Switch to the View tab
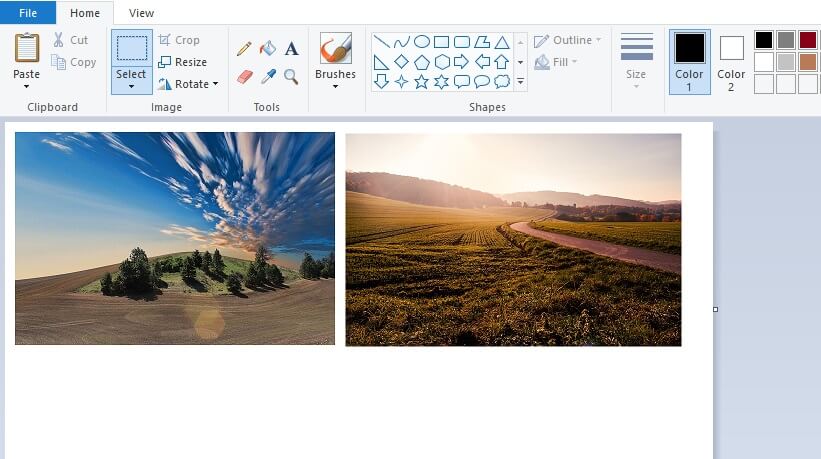The width and height of the screenshot is (821, 459). [x=141, y=13]
